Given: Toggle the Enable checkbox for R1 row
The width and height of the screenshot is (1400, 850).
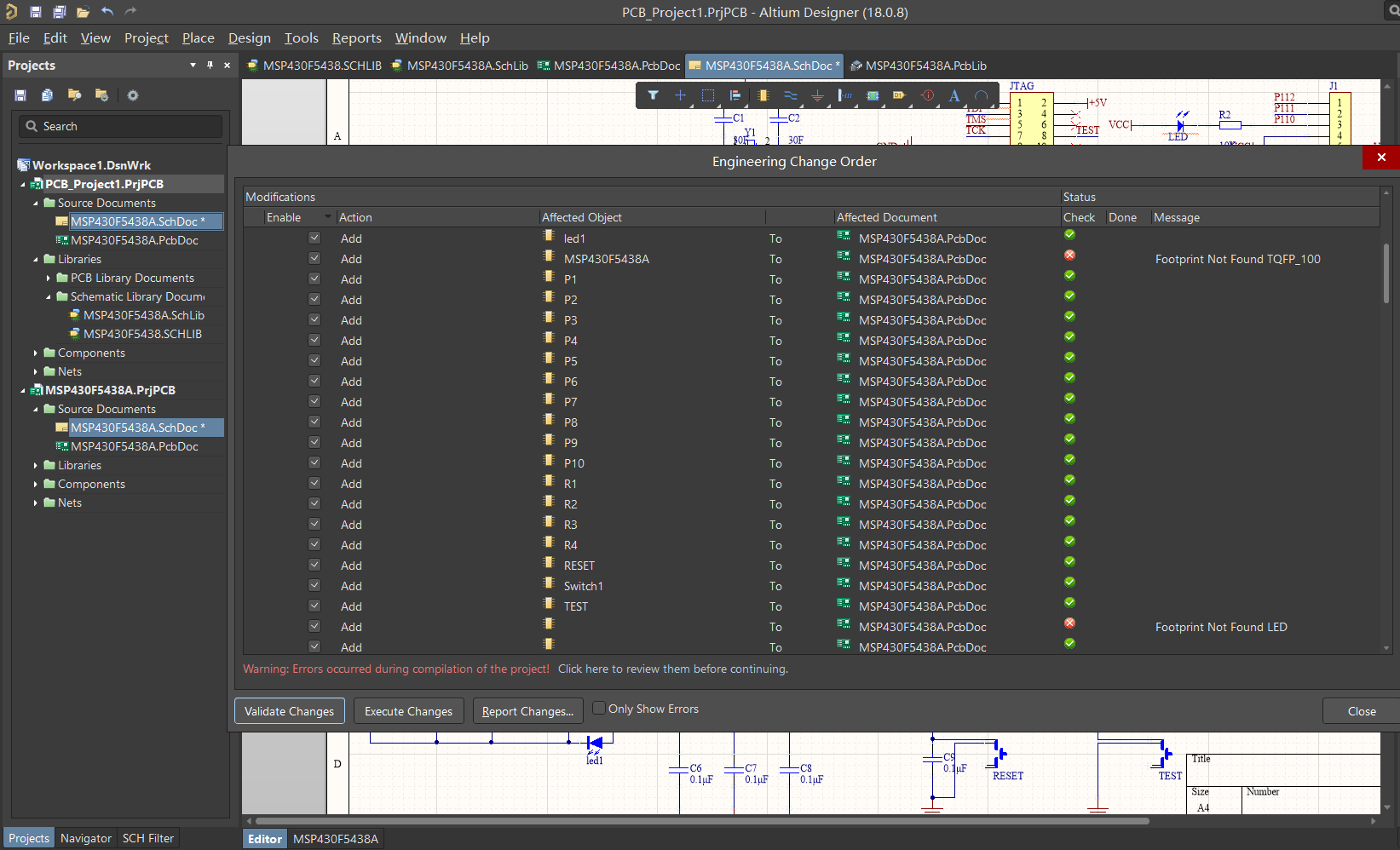Looking at the screenshot, I should point(314,483).
